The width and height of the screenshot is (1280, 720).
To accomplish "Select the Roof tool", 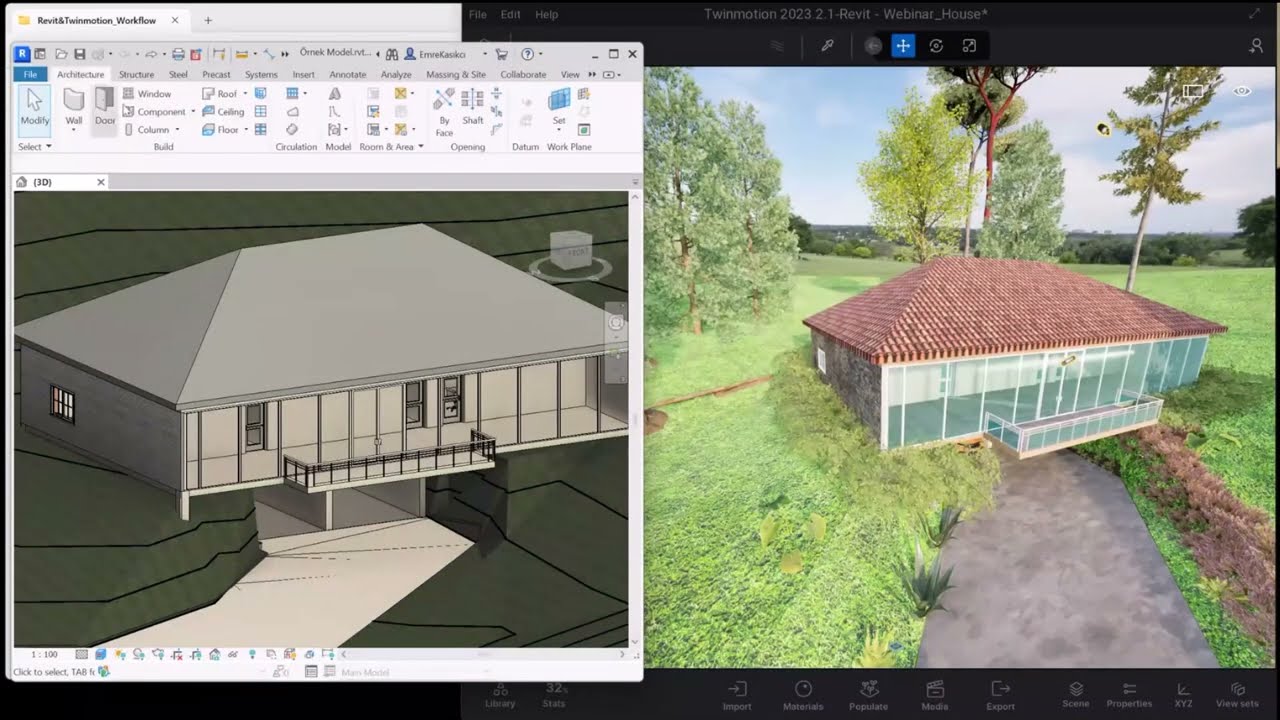I will [x=220, y=93].
